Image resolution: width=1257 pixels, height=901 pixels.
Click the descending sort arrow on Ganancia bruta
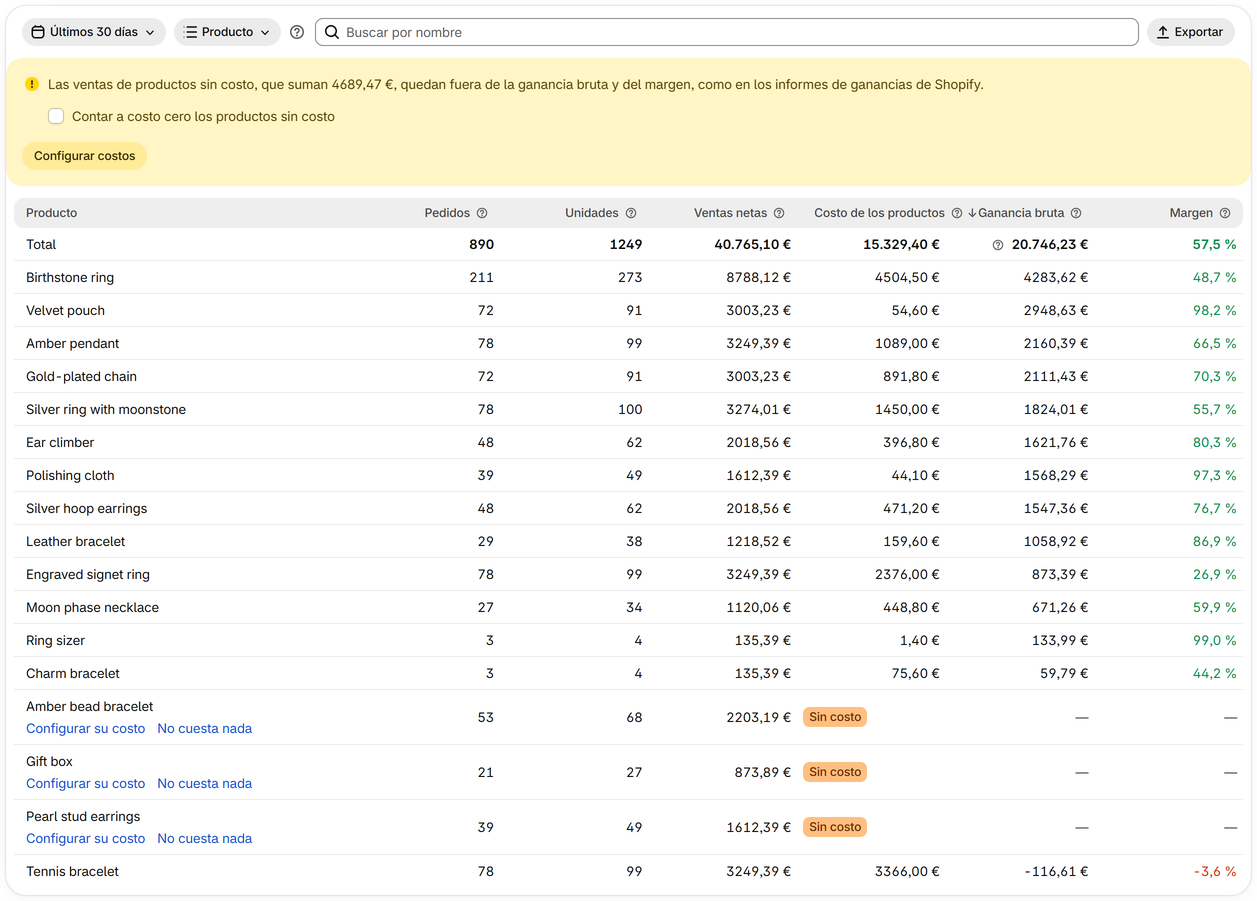point(972,213)
